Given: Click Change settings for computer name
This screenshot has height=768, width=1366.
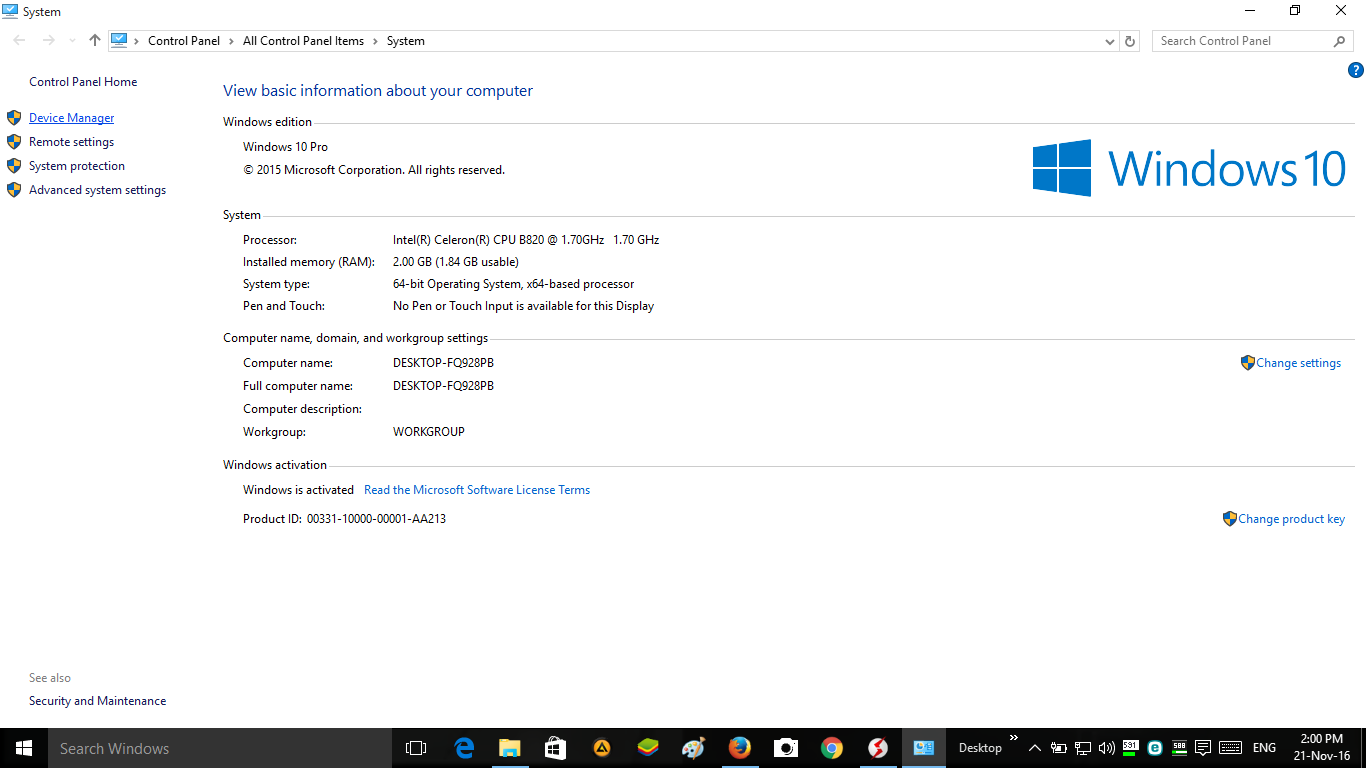Looking at the screenshot, I should coord(1298,363).
